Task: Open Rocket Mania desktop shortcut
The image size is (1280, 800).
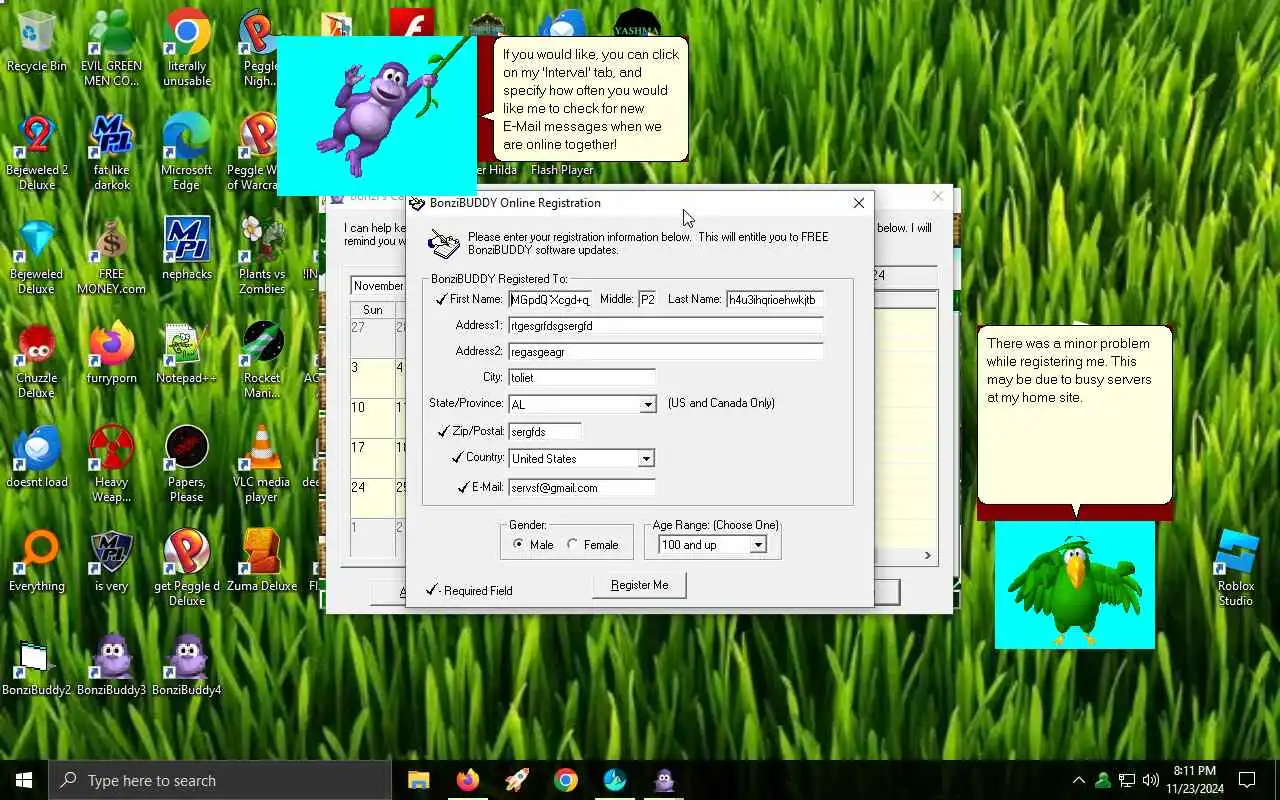Action: point(261,360)
